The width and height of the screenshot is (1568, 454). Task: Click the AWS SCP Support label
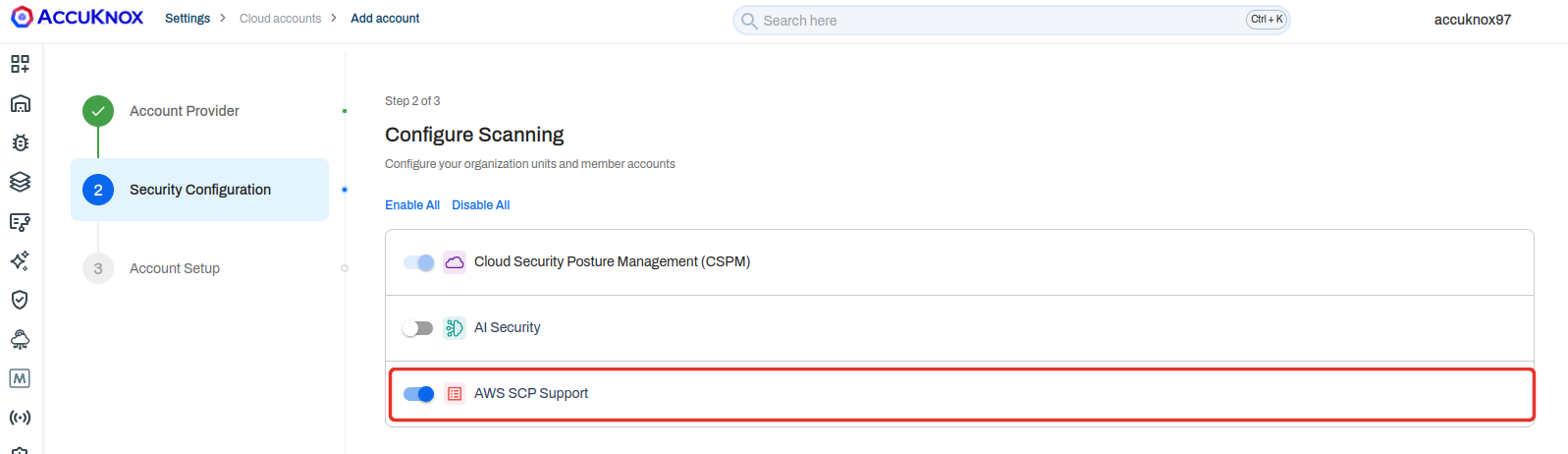(531, 393)
